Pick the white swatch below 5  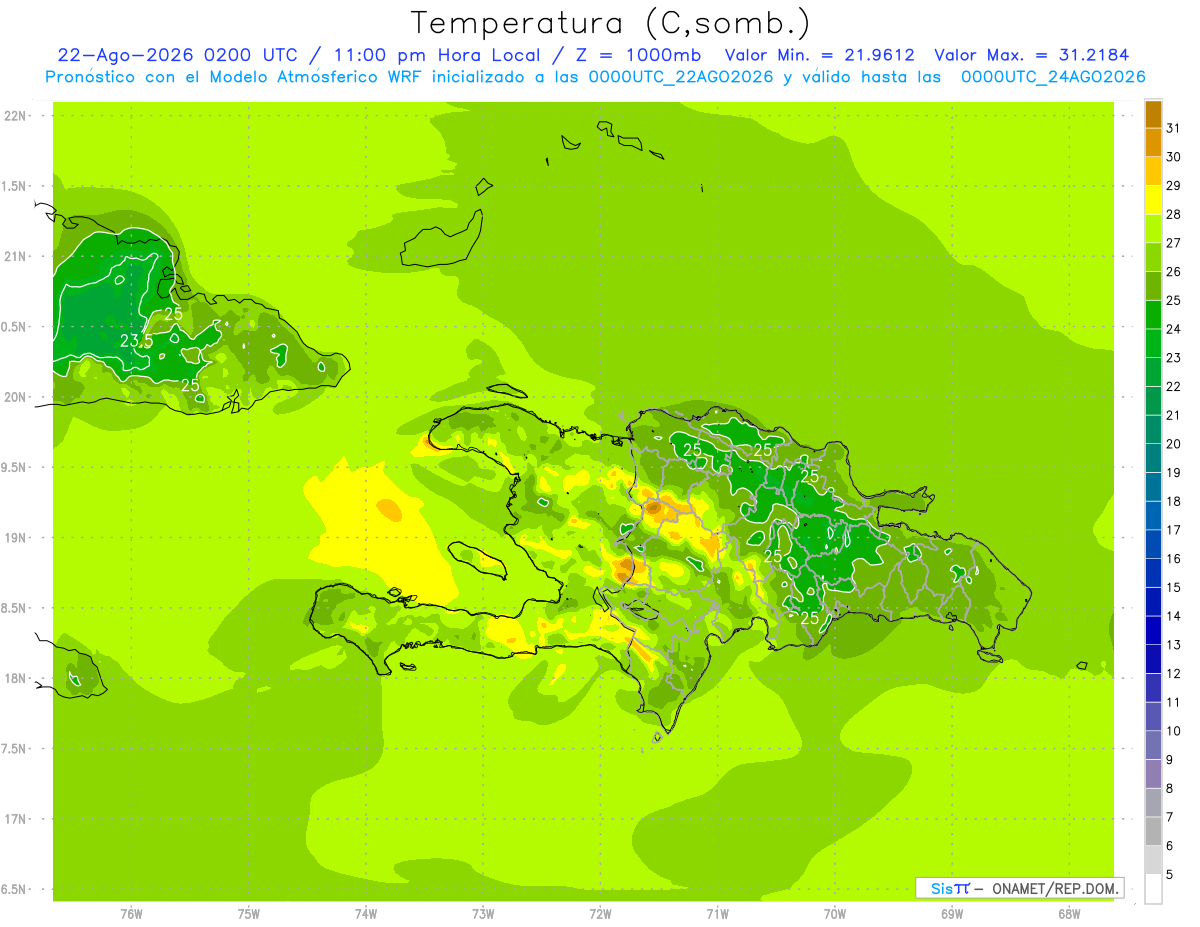[1153, 889]
